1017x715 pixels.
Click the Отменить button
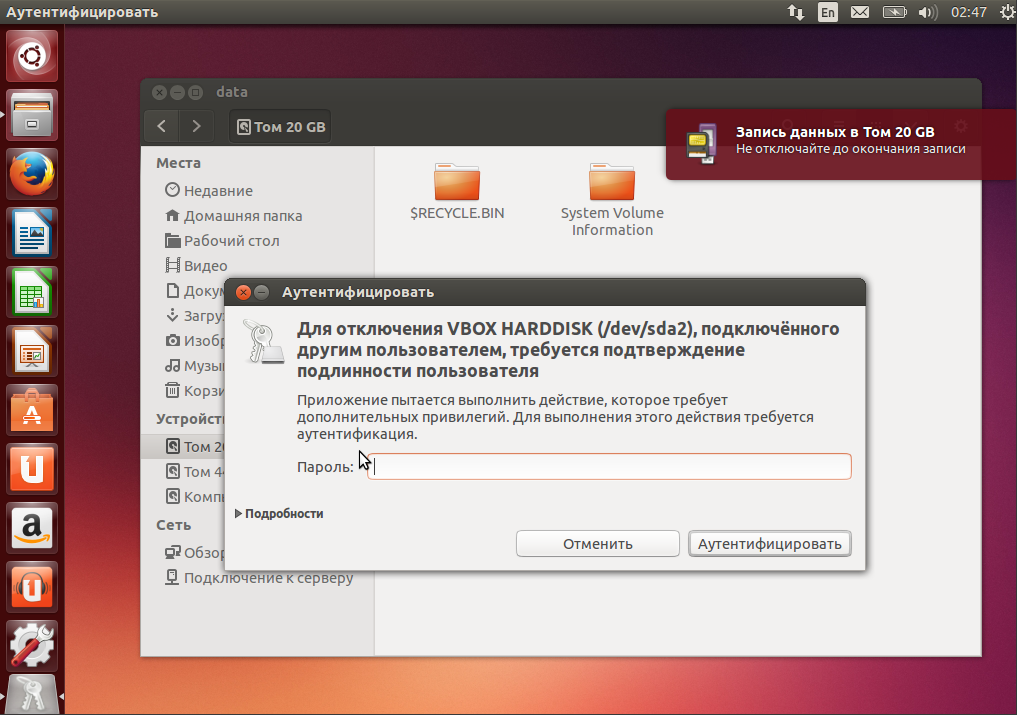[597, 543]
